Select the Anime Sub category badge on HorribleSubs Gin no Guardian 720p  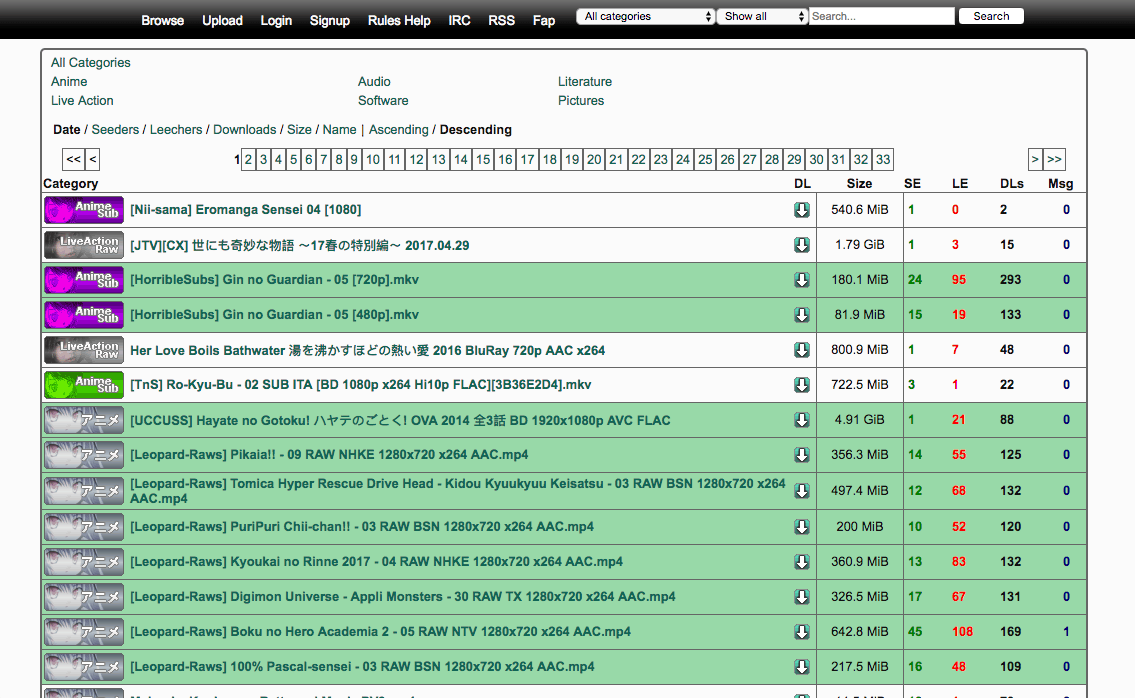point(83,279)
